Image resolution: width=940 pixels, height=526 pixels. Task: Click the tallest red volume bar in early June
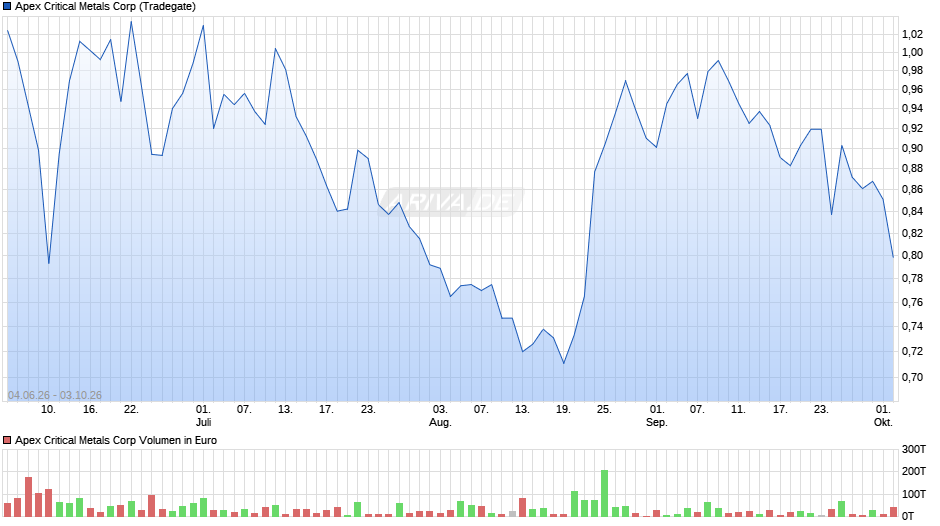tap(28, 497)
